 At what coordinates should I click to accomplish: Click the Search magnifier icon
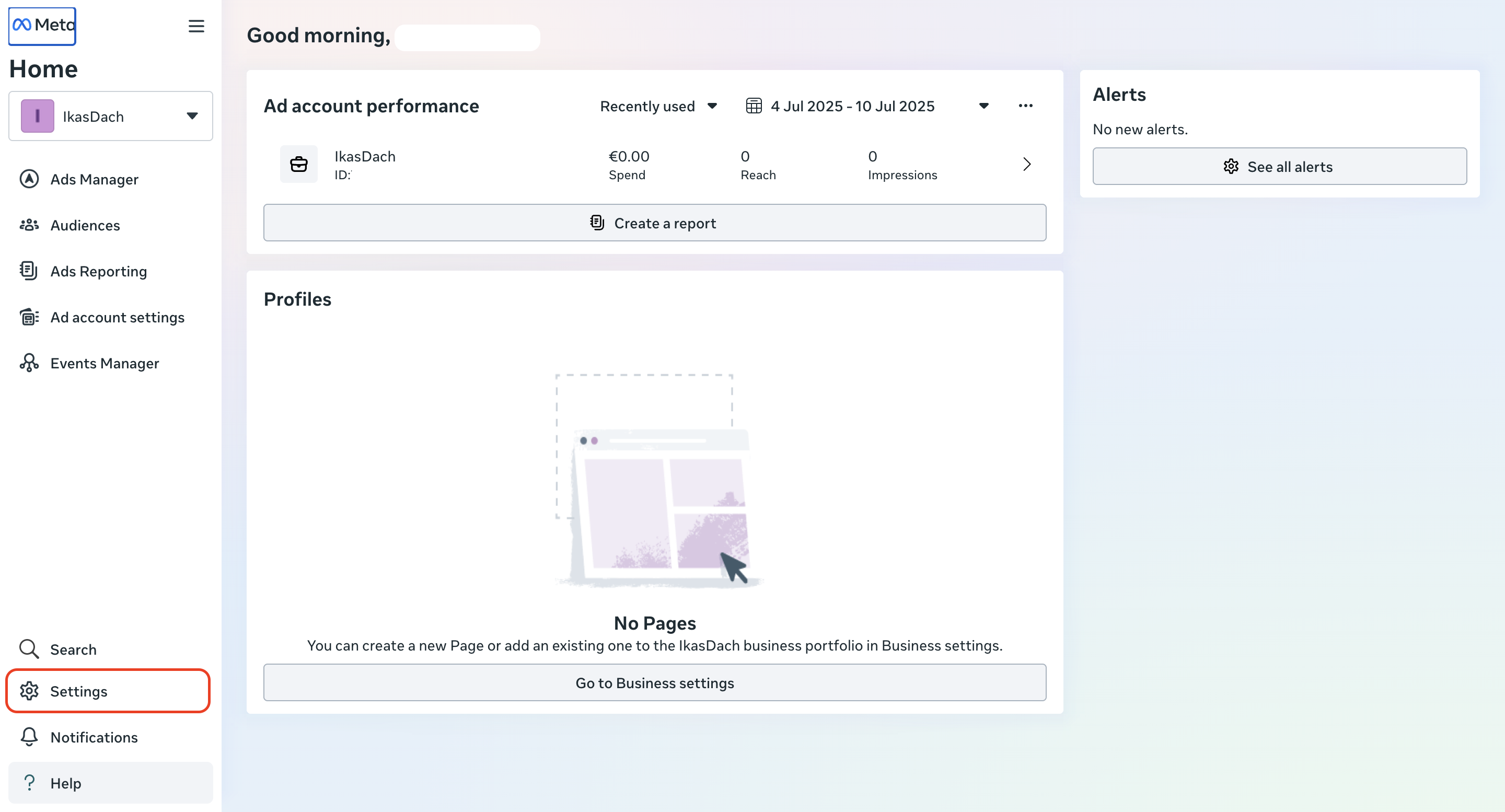click(29, 649)
